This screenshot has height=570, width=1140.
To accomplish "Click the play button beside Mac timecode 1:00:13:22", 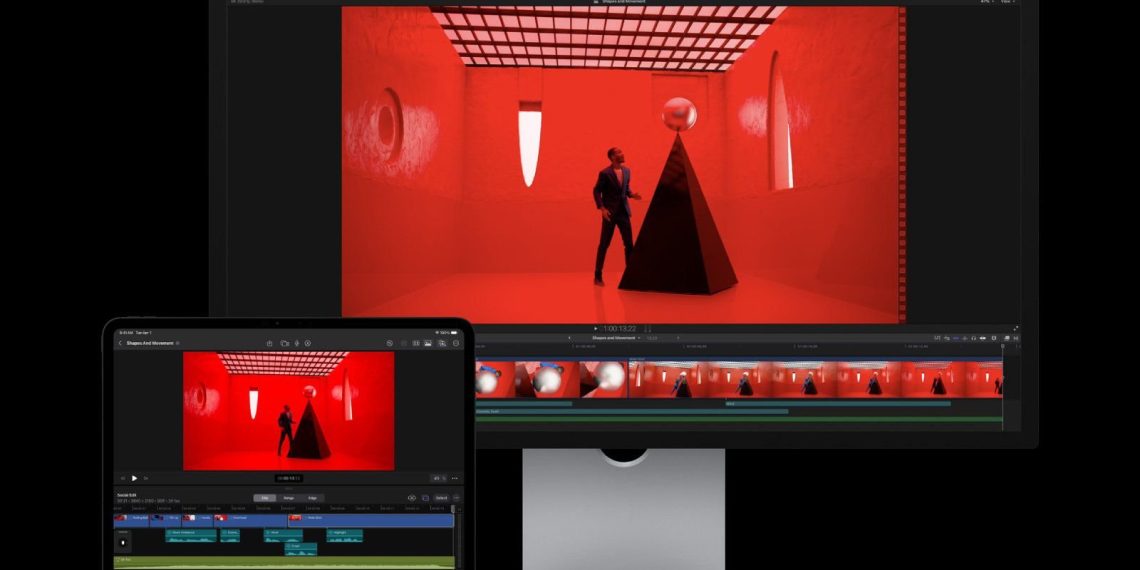I will point(596,328).
